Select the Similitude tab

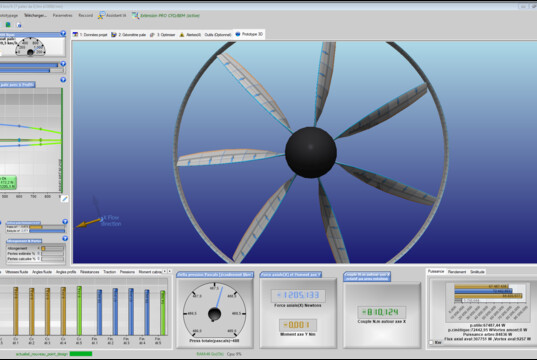(477, 272)
